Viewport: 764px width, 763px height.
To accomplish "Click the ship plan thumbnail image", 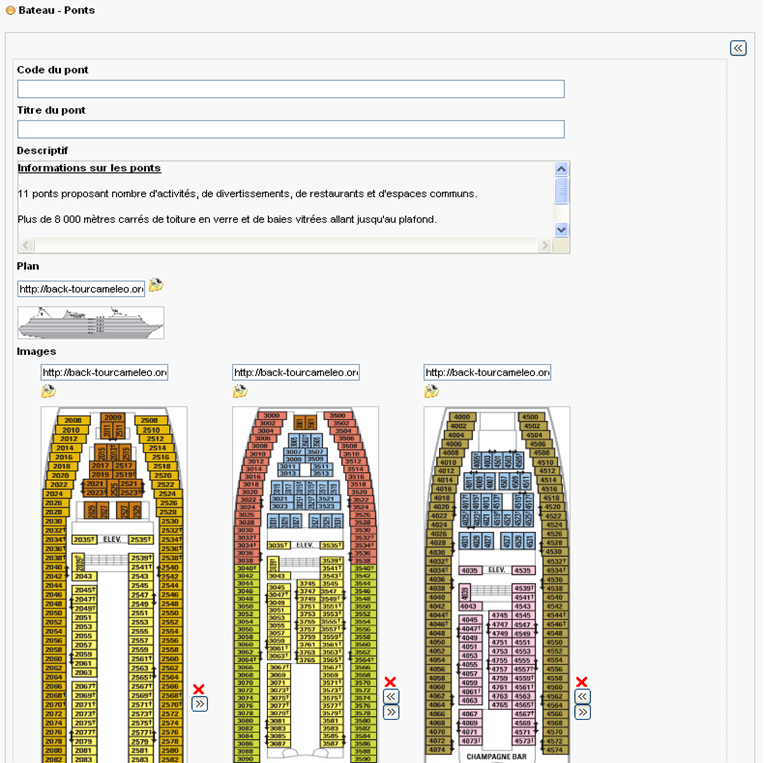I will tap(91, 323).
